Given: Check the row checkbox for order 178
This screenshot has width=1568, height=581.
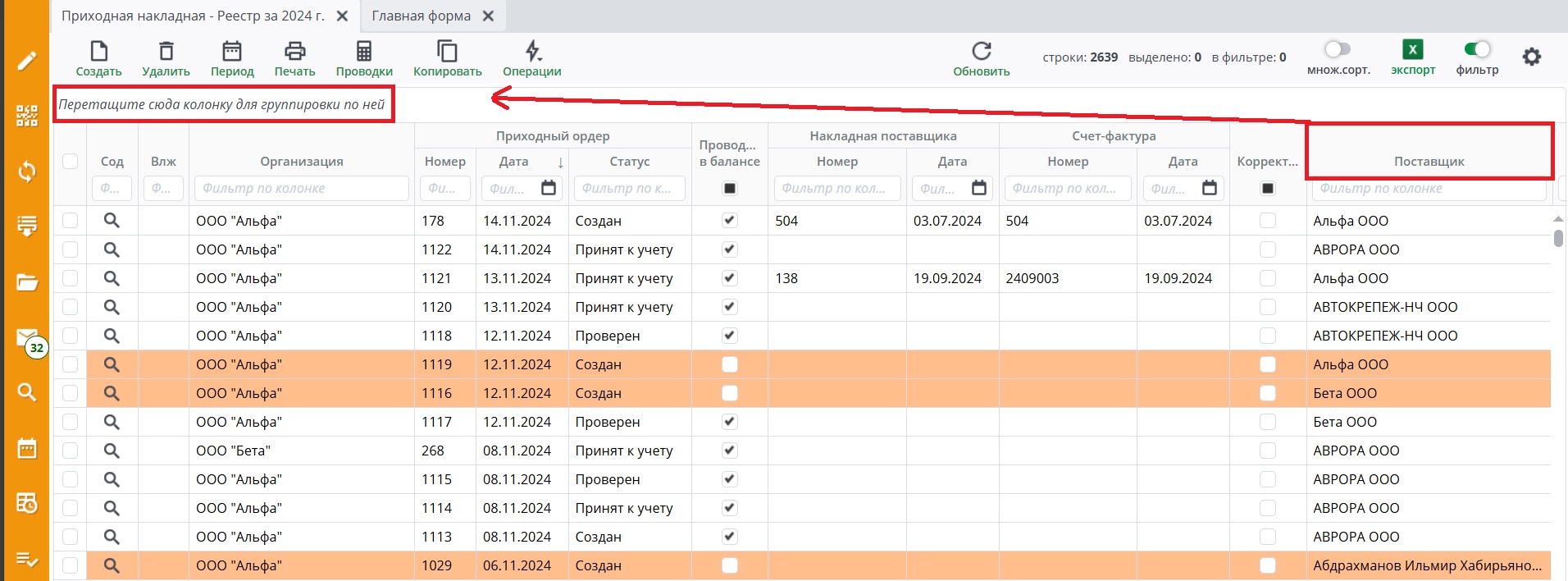Looking at the screenshot, I should pyautogui.click(x=71, y=220).
